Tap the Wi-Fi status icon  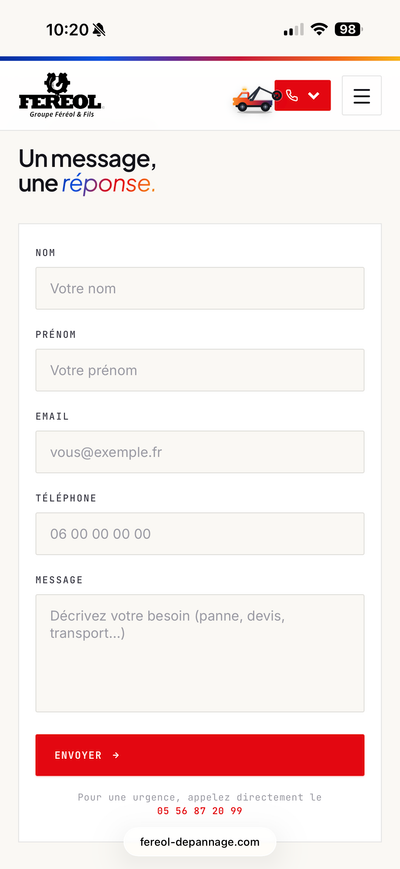pos(319,29)
